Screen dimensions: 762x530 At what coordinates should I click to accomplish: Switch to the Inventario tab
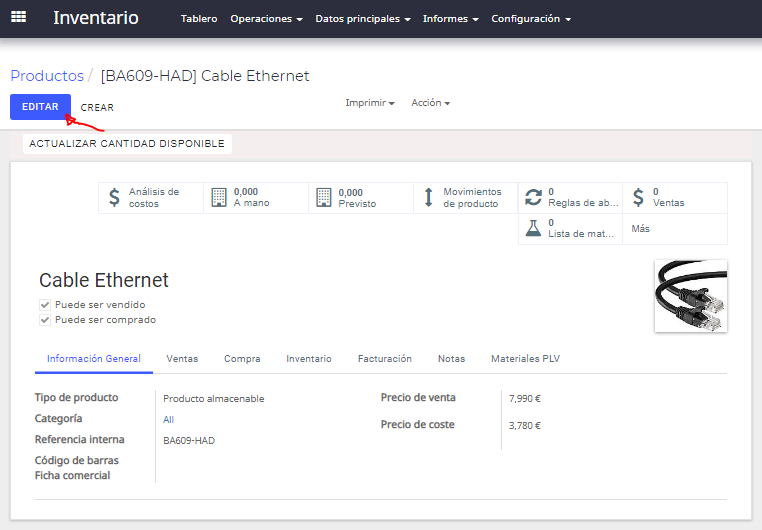[x=309, y=359]
